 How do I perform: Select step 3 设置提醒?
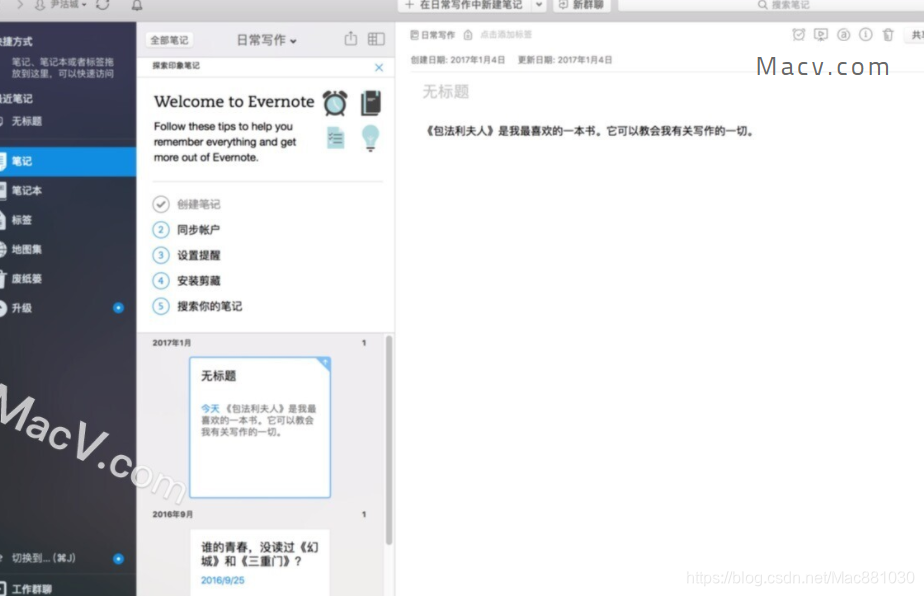tap(198, 255)
